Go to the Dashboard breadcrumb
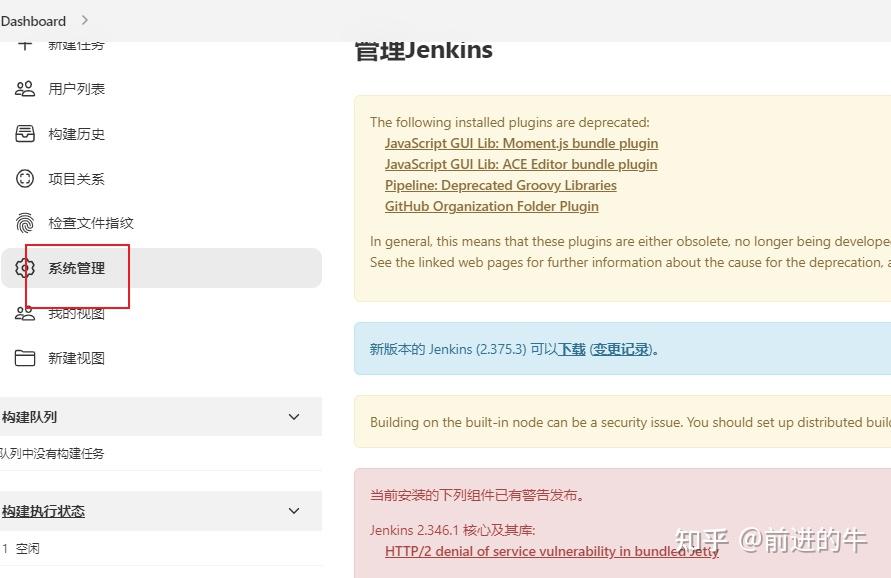The width and height of the screenshot is (891, 578). click(34, 19)
